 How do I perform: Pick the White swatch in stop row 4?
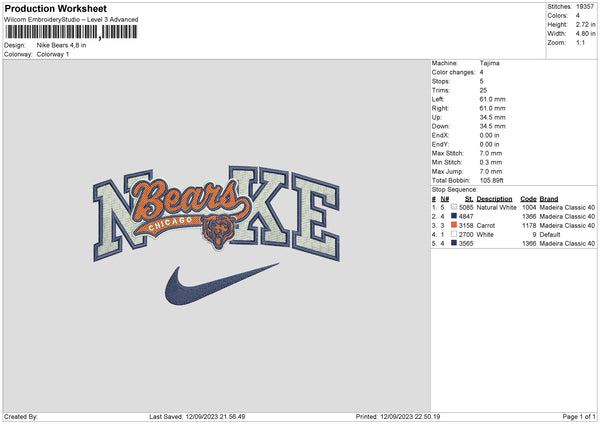(x=454, y=235)
